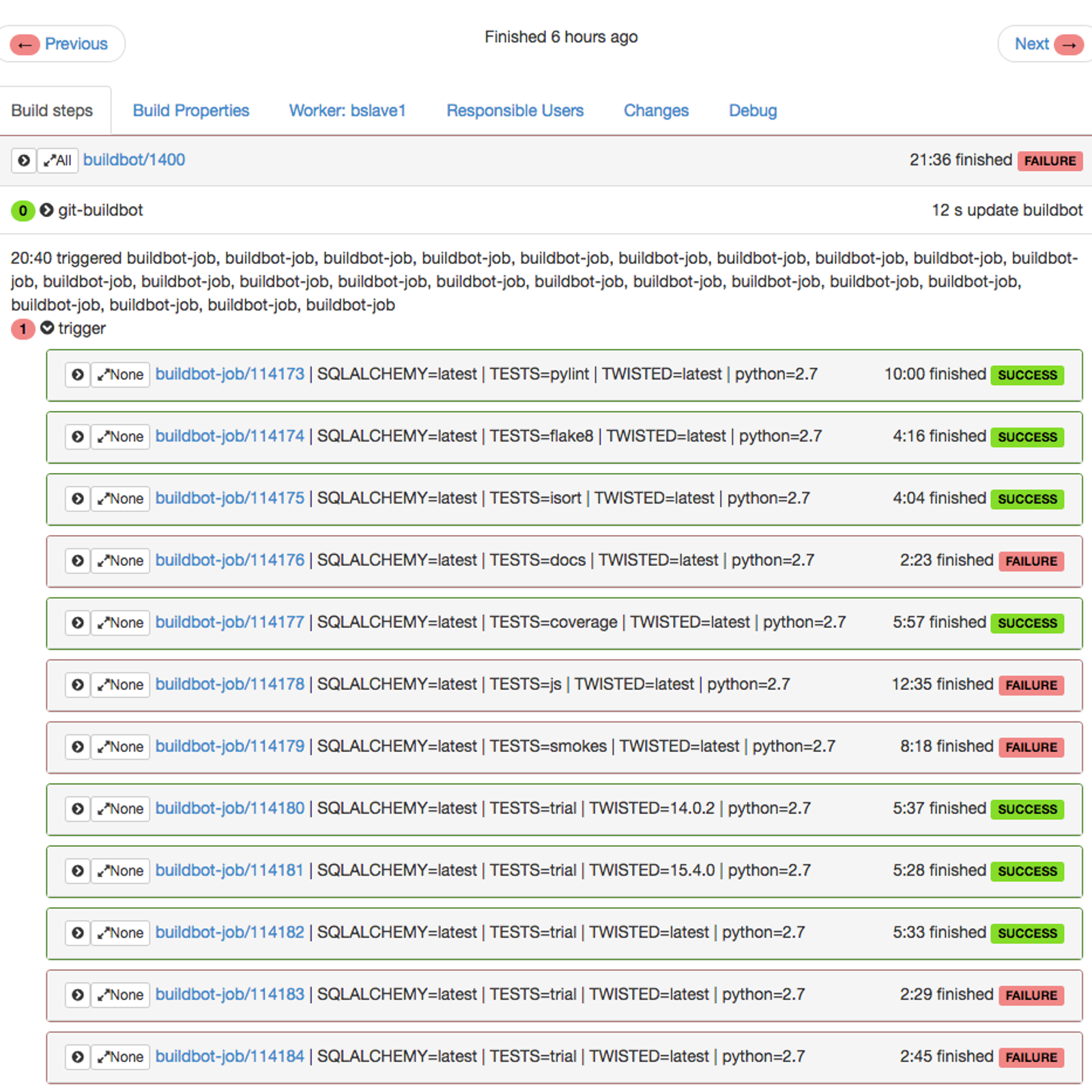Screen dimensions: 1092x1092
Task: Click arrow icon for job 114174
Action: point(78,437)
